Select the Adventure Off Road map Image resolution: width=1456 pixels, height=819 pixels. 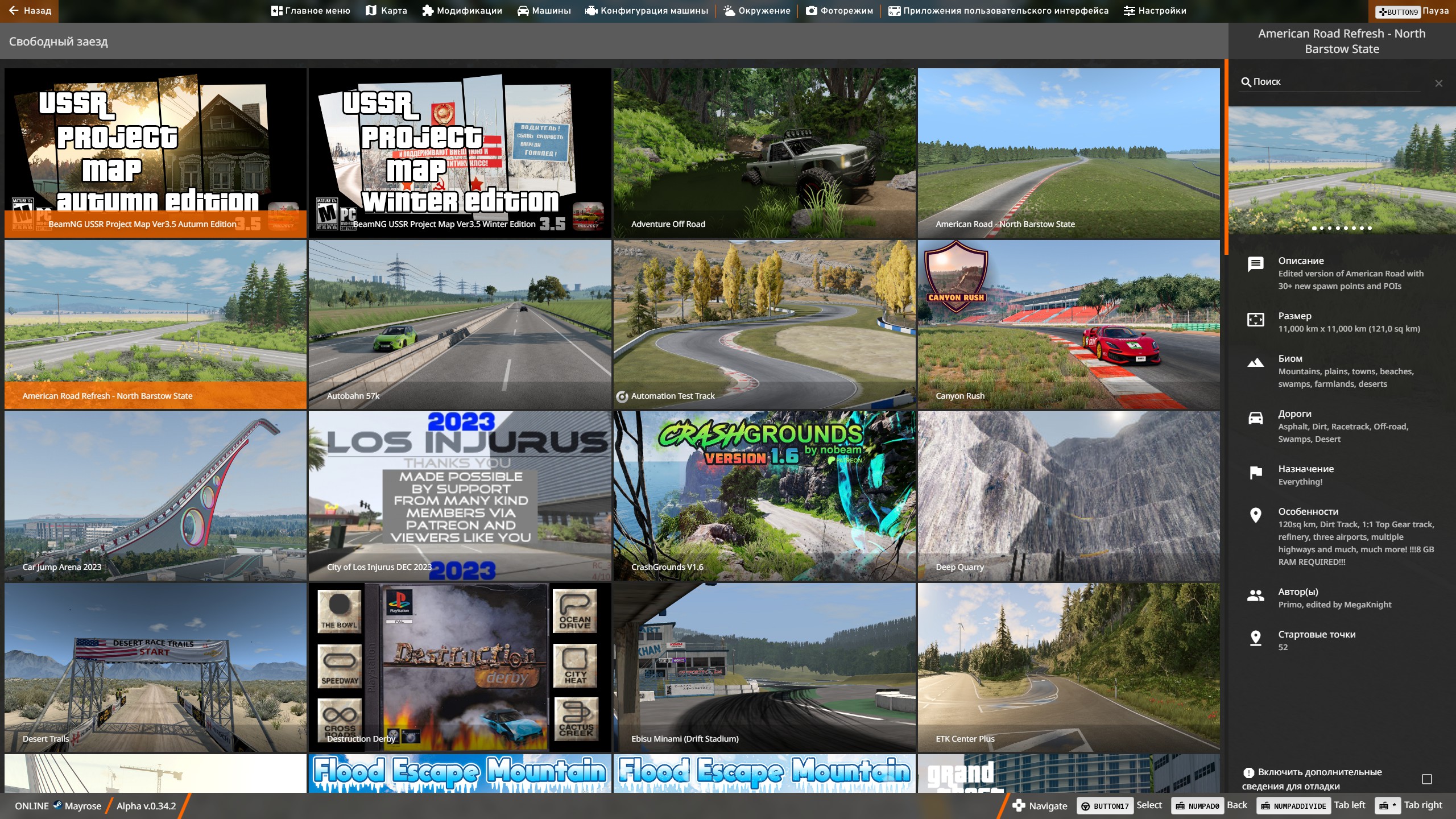[764, 153]
